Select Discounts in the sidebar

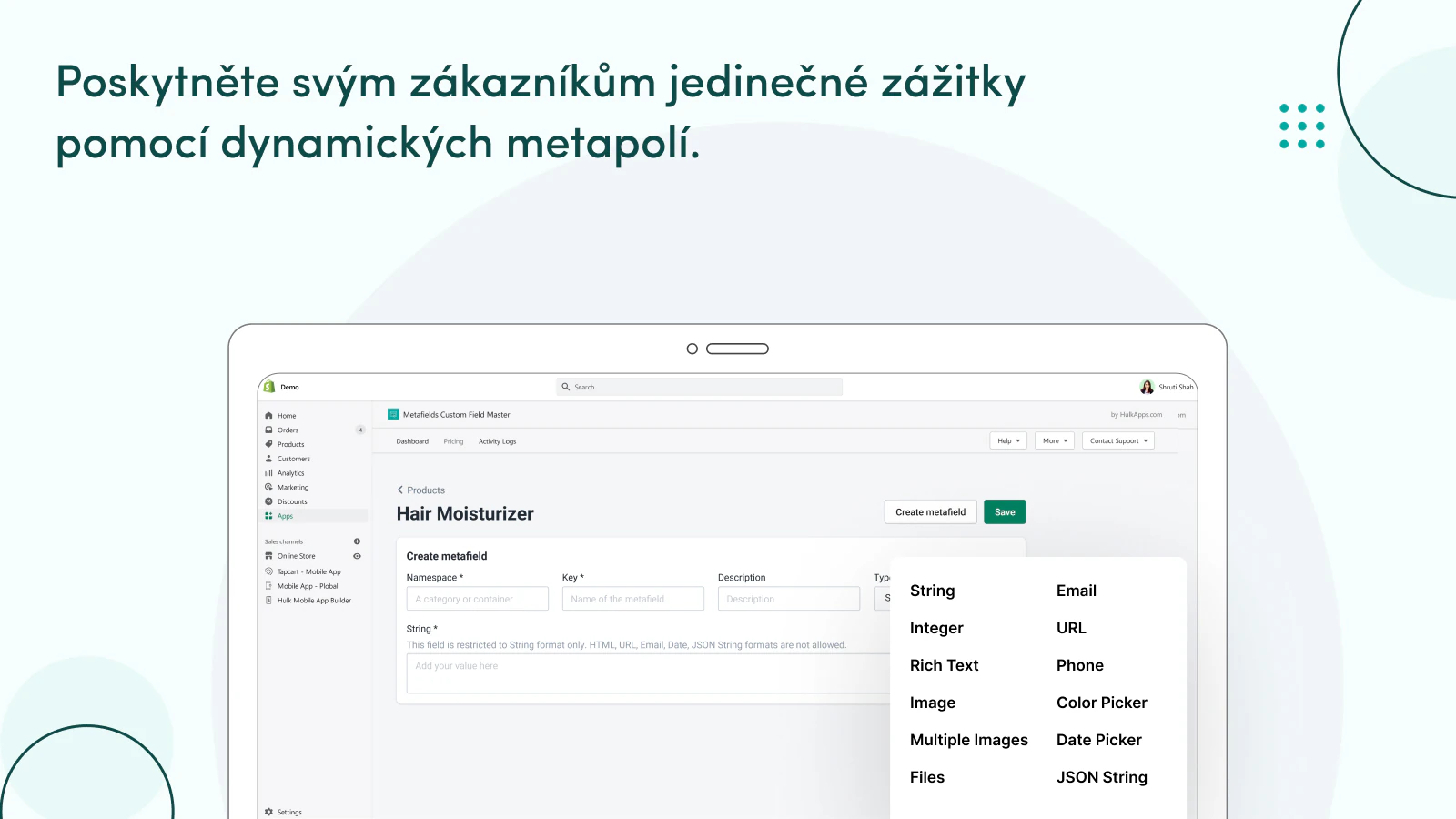pyautogui.click(x=292, y=501)
